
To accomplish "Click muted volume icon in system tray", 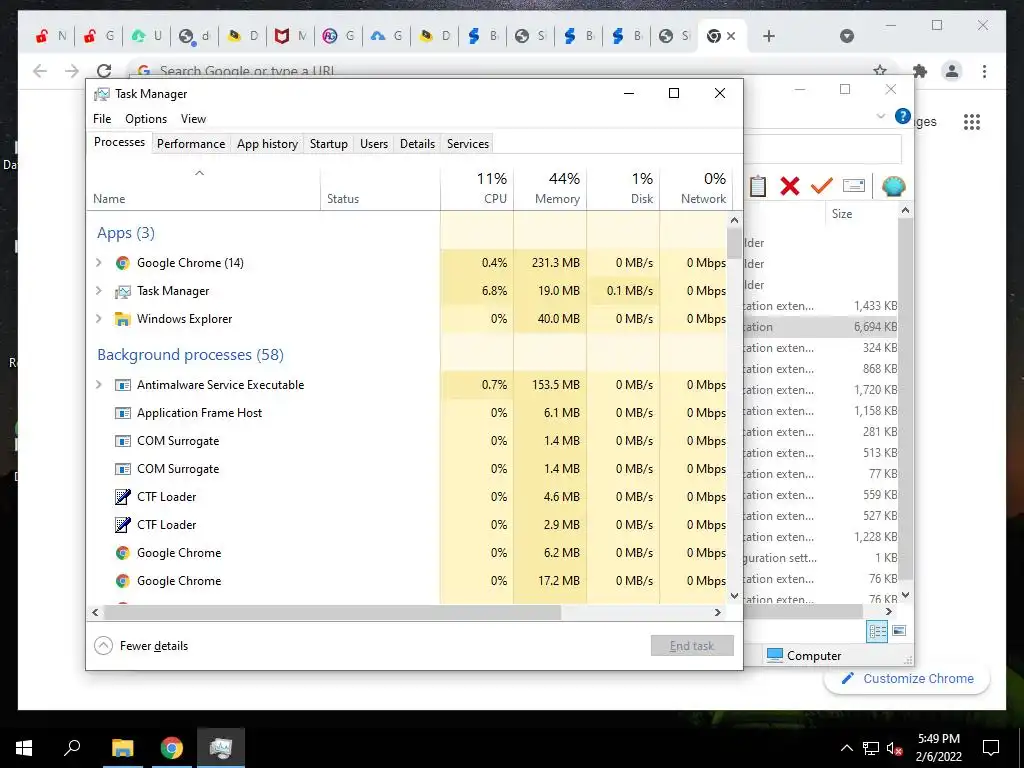I will (895, 748).
